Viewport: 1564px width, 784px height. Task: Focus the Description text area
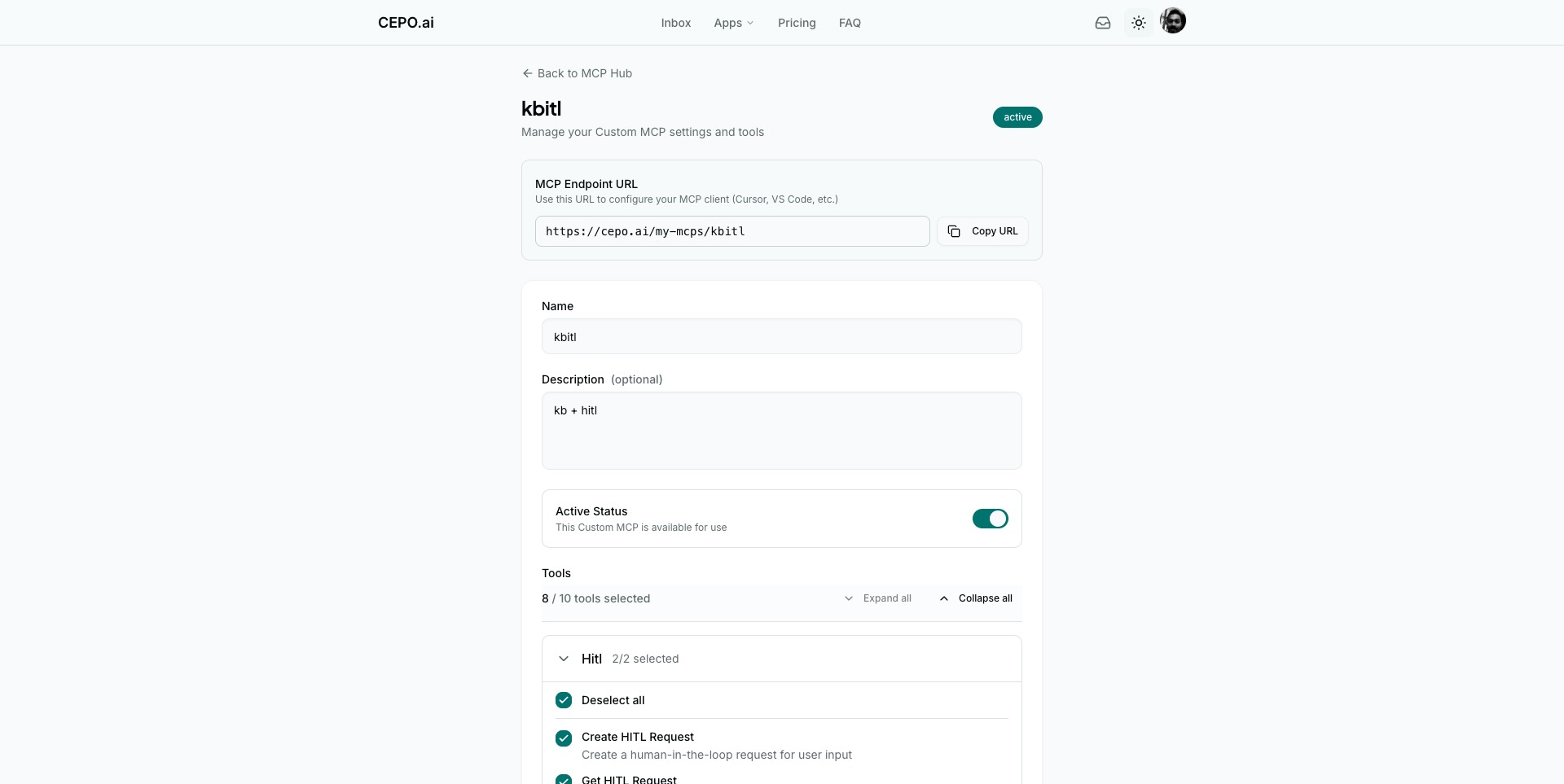click(x=781, y=431)
